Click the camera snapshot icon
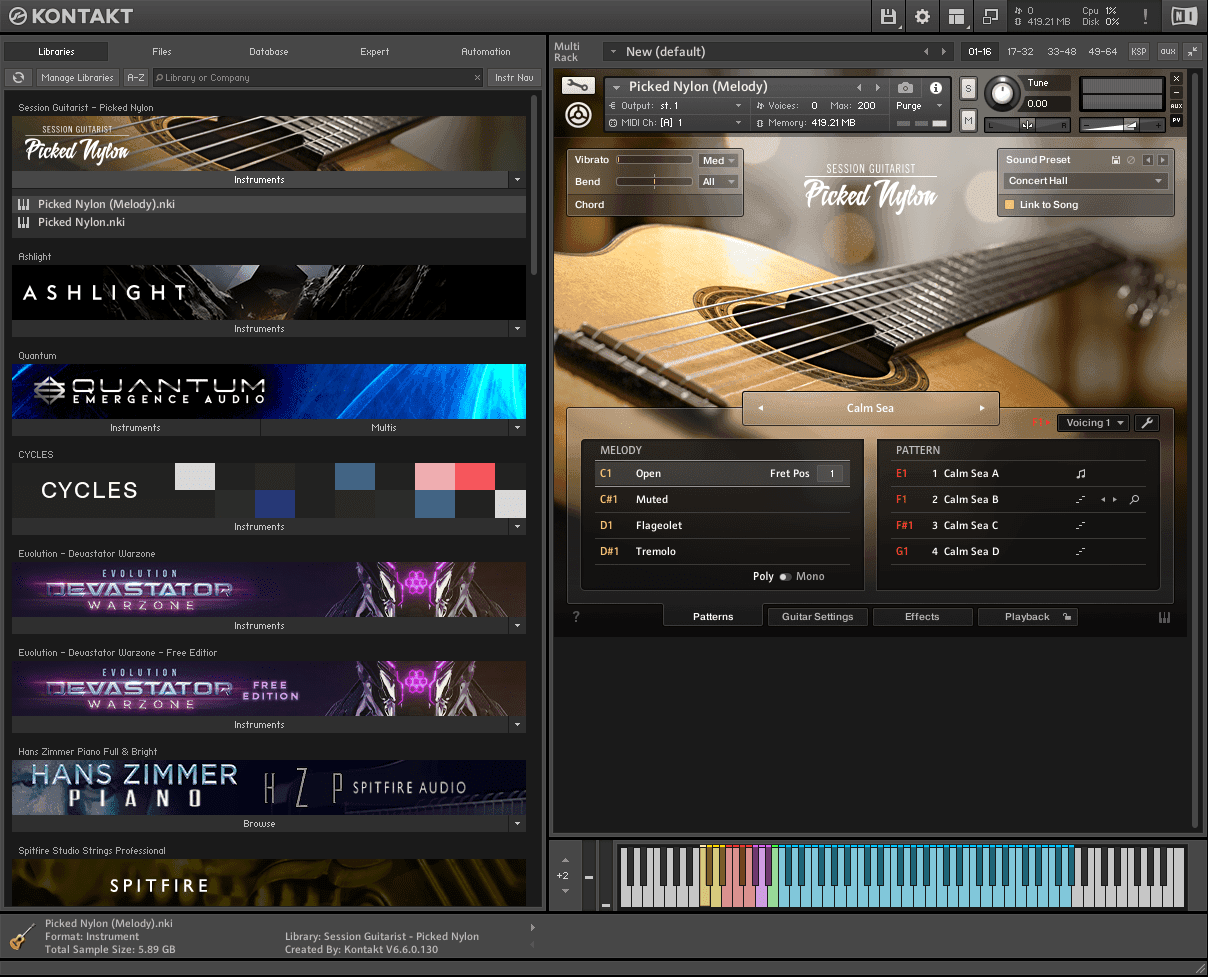This screenshot has height=977, width=1208. (x=905, y=88)
